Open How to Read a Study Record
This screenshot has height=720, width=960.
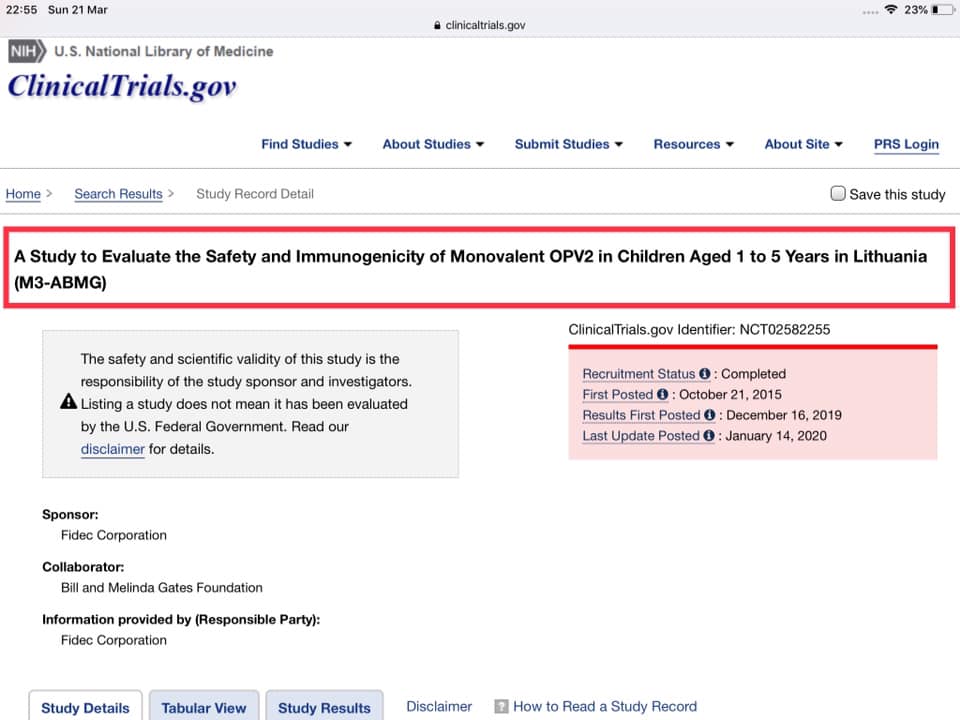tap(605, 707)
